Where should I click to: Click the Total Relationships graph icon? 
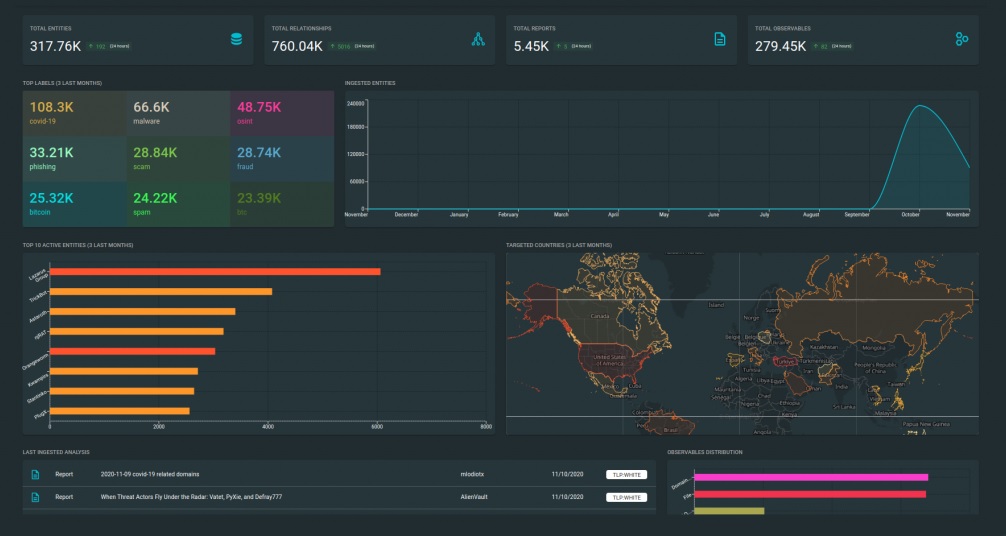pyautogui.click(x=478, y=39)
